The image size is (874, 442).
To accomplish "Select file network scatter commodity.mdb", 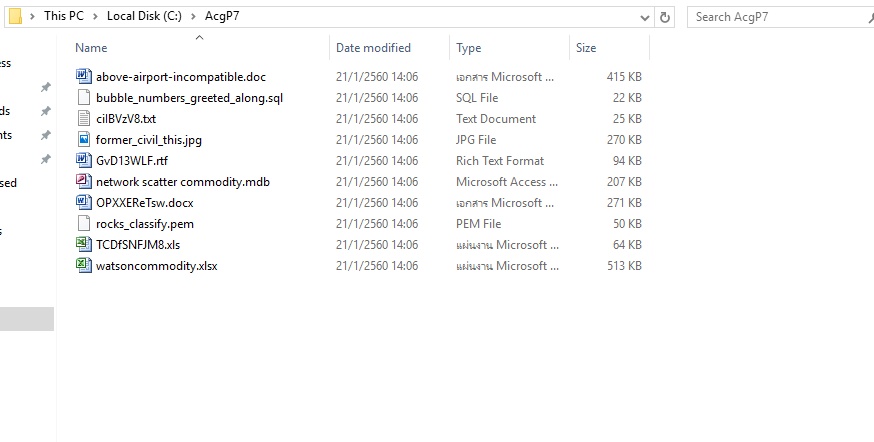I will click(183, 182).
